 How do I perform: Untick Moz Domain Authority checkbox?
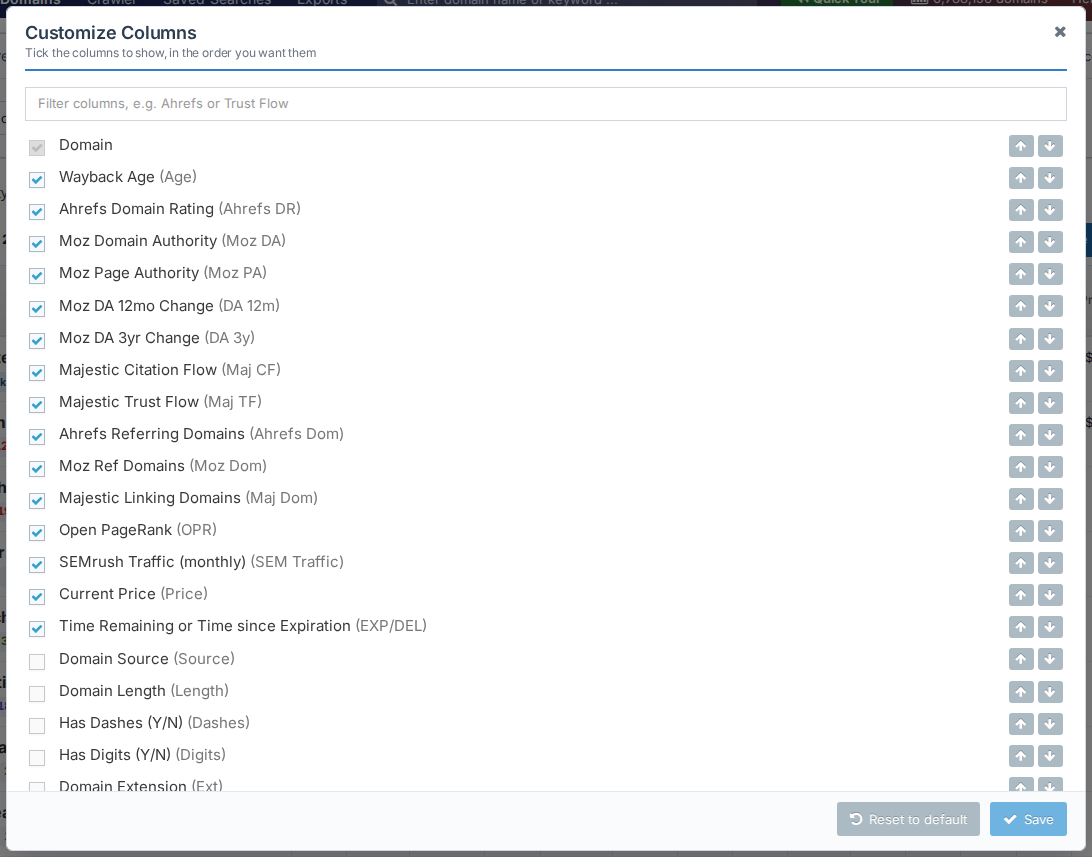[37, 244]
